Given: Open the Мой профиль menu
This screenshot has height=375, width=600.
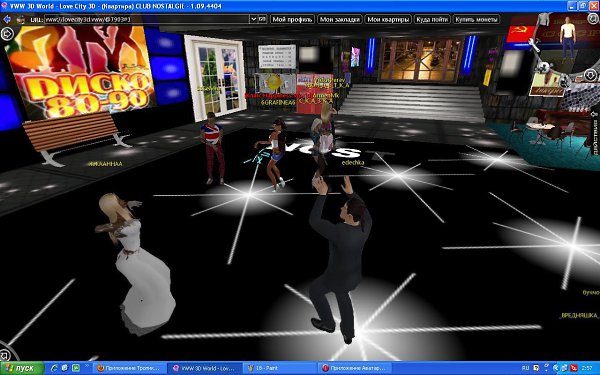Looking at the screenshot, I should tap(292, 19).
